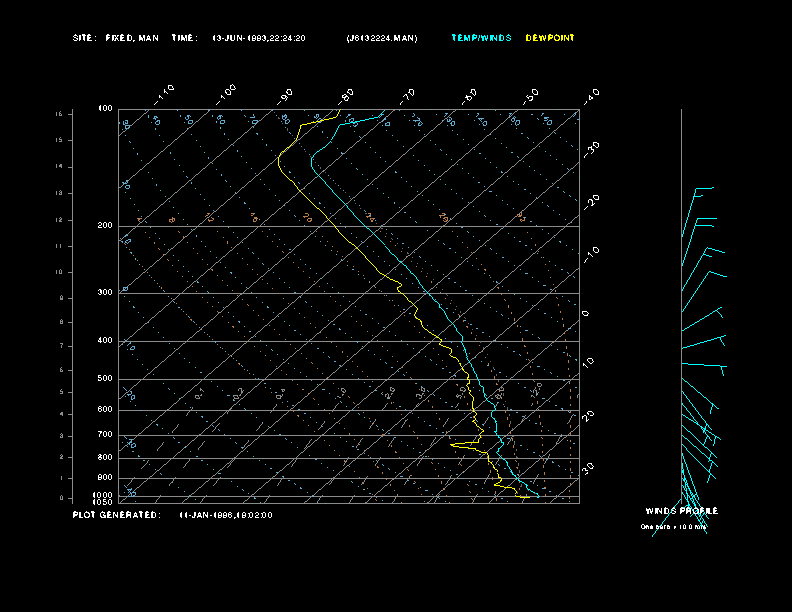
Task: Click the SITE: FIXED, MAN header text
Action: pyautogui.click(x=115, y=38)
